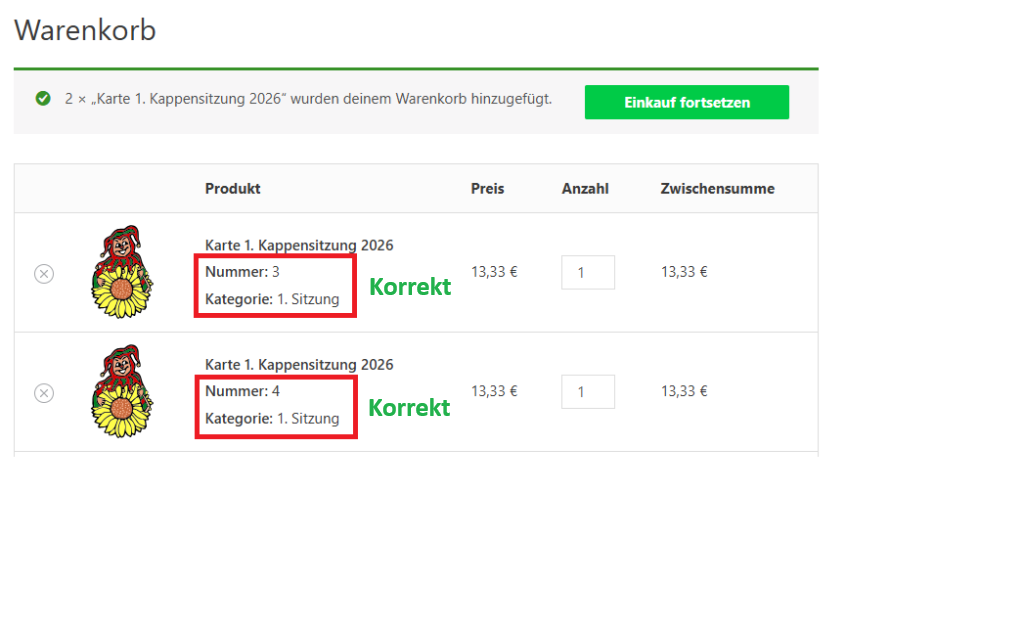The width and height of the screenshot is (1024, 627).
Task: Click the Zwischensumme value for ticket Nummer 4
Action: coord(684,391)
